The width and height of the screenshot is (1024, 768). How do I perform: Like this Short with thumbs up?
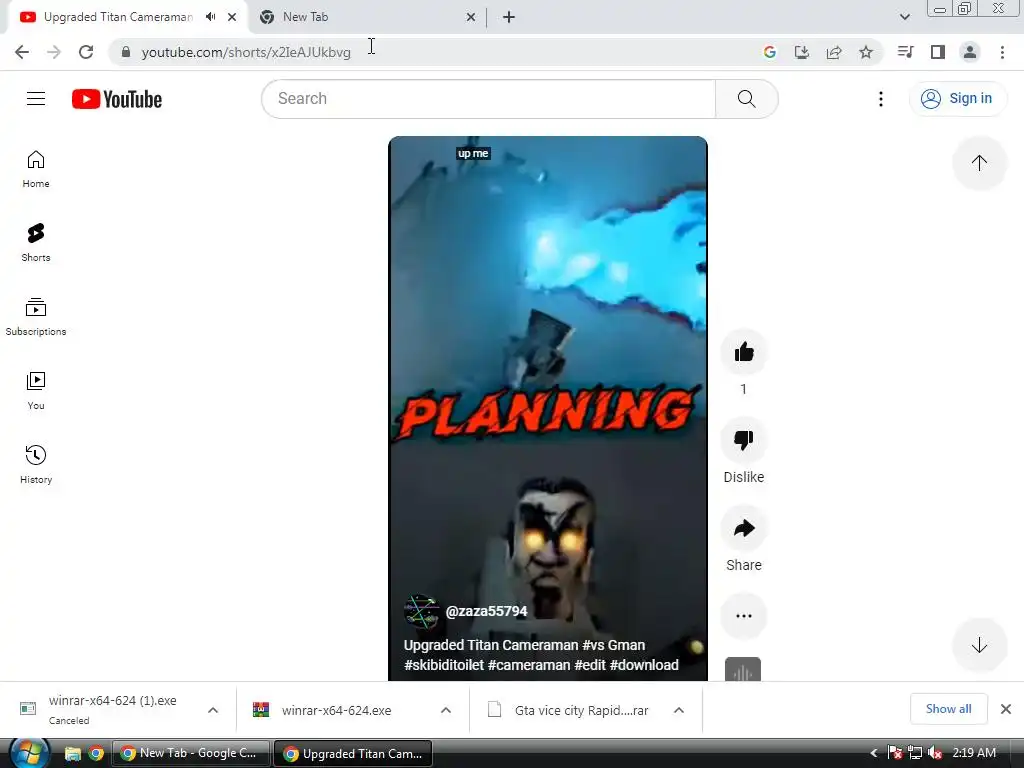pyautogui.click(x=744, y=353)
